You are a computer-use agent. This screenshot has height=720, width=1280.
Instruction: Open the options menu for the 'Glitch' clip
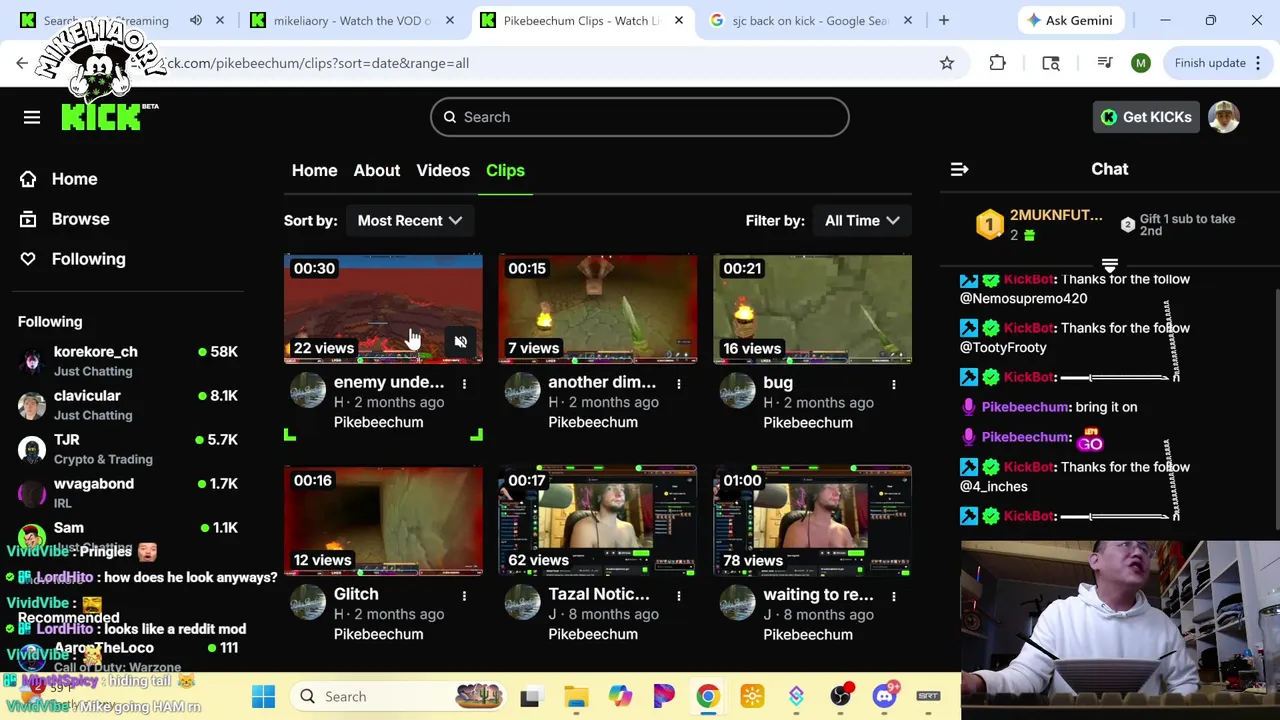(x=464, y=596)
